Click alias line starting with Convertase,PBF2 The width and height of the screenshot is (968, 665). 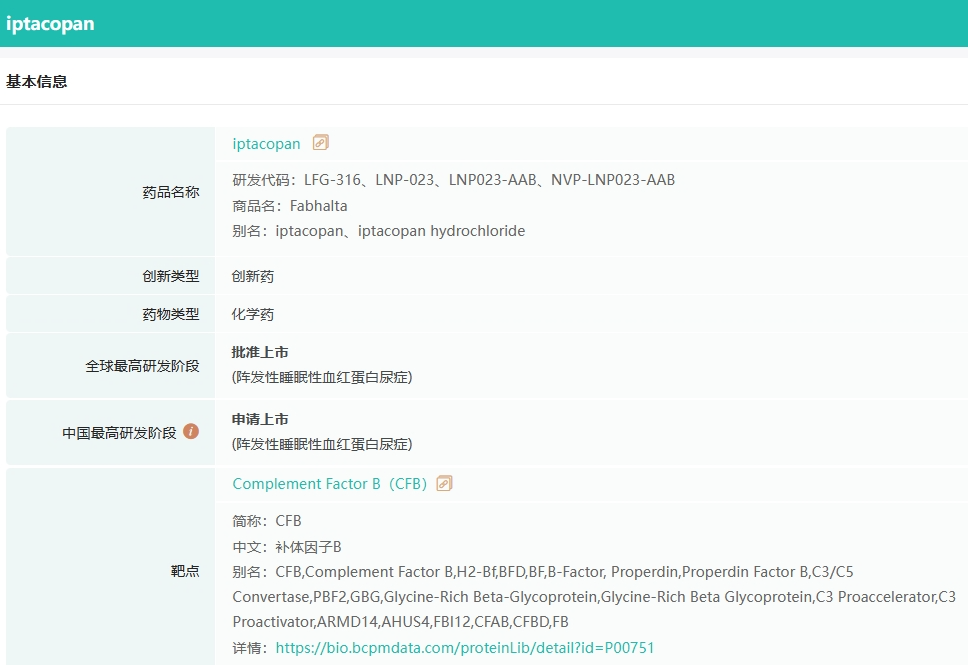[594, 597]
